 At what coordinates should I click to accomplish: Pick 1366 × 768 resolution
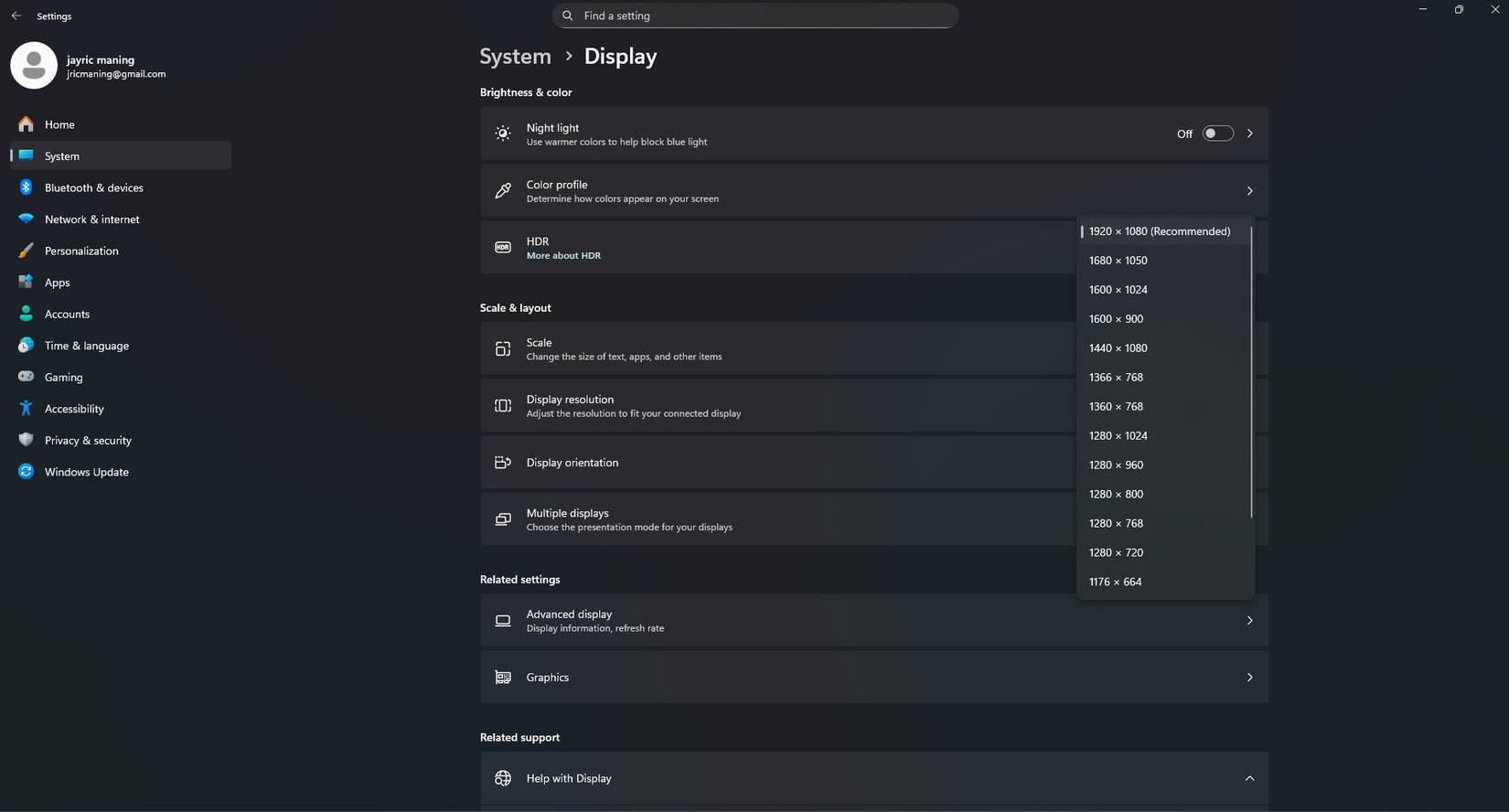[1116, 377]
